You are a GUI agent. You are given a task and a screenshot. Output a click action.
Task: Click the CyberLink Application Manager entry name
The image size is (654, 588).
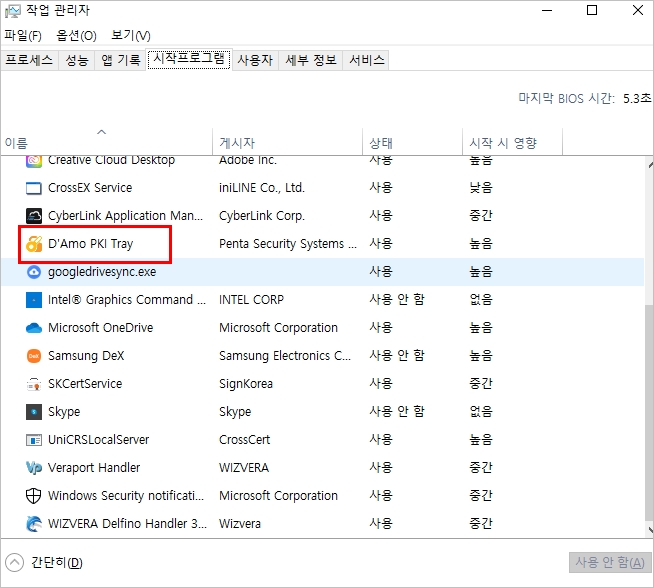point(125,216)
